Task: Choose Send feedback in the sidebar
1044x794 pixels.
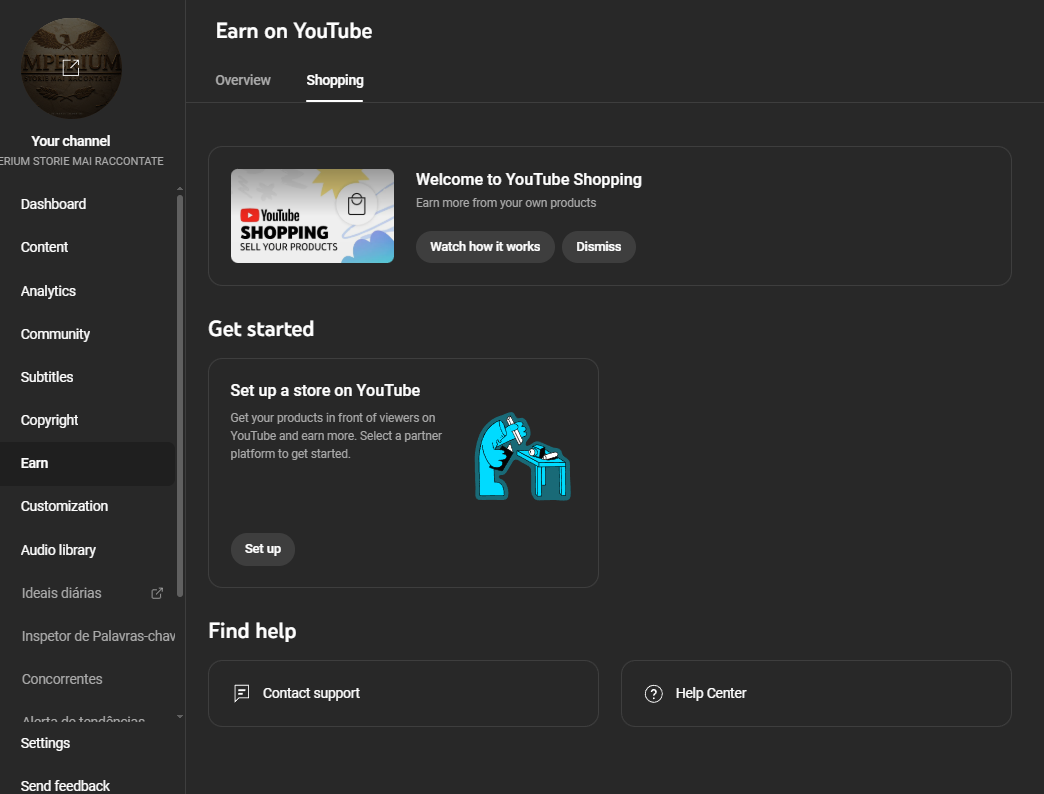Action: (x=65, y=785)
